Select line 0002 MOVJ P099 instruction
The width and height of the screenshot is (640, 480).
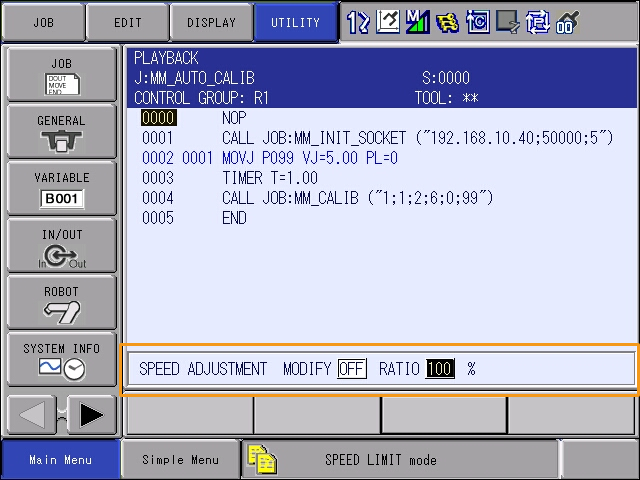pos(380,158)
